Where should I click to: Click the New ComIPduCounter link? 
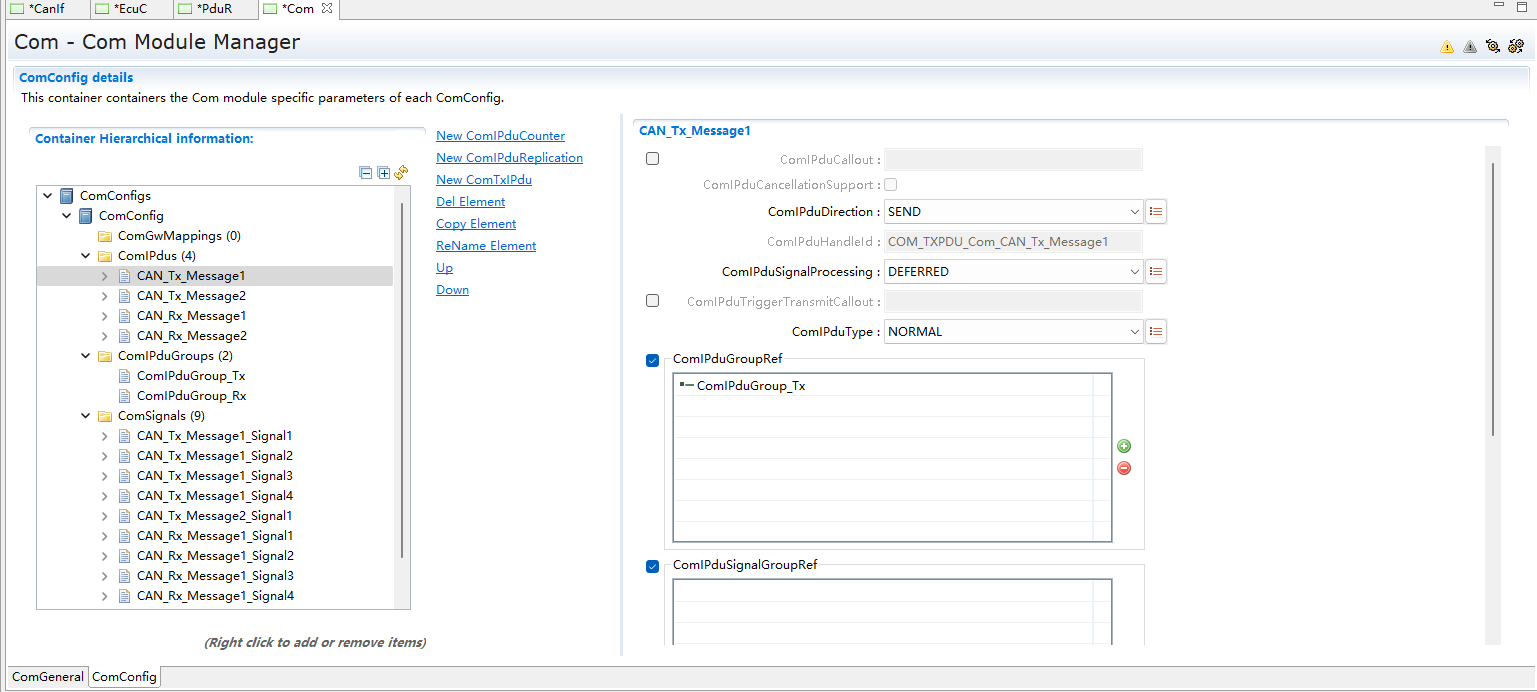500,136
